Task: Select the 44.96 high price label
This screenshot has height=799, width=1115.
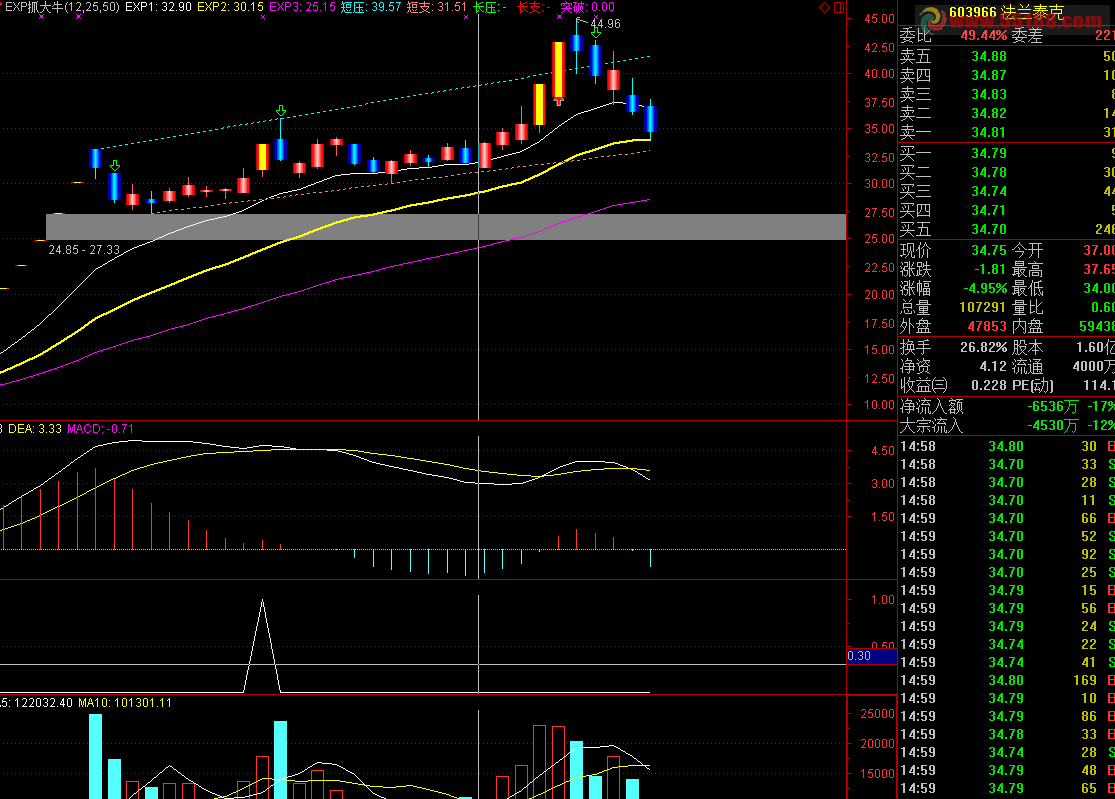Action: click(x=605, y=23)
